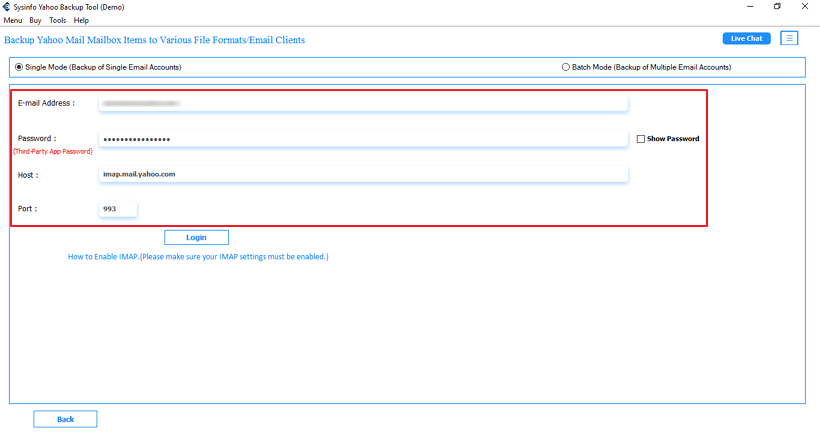Image resolution: width=820 pixels, height=437 pixels.
Task: Click the Host label
Action: (28, 175)
